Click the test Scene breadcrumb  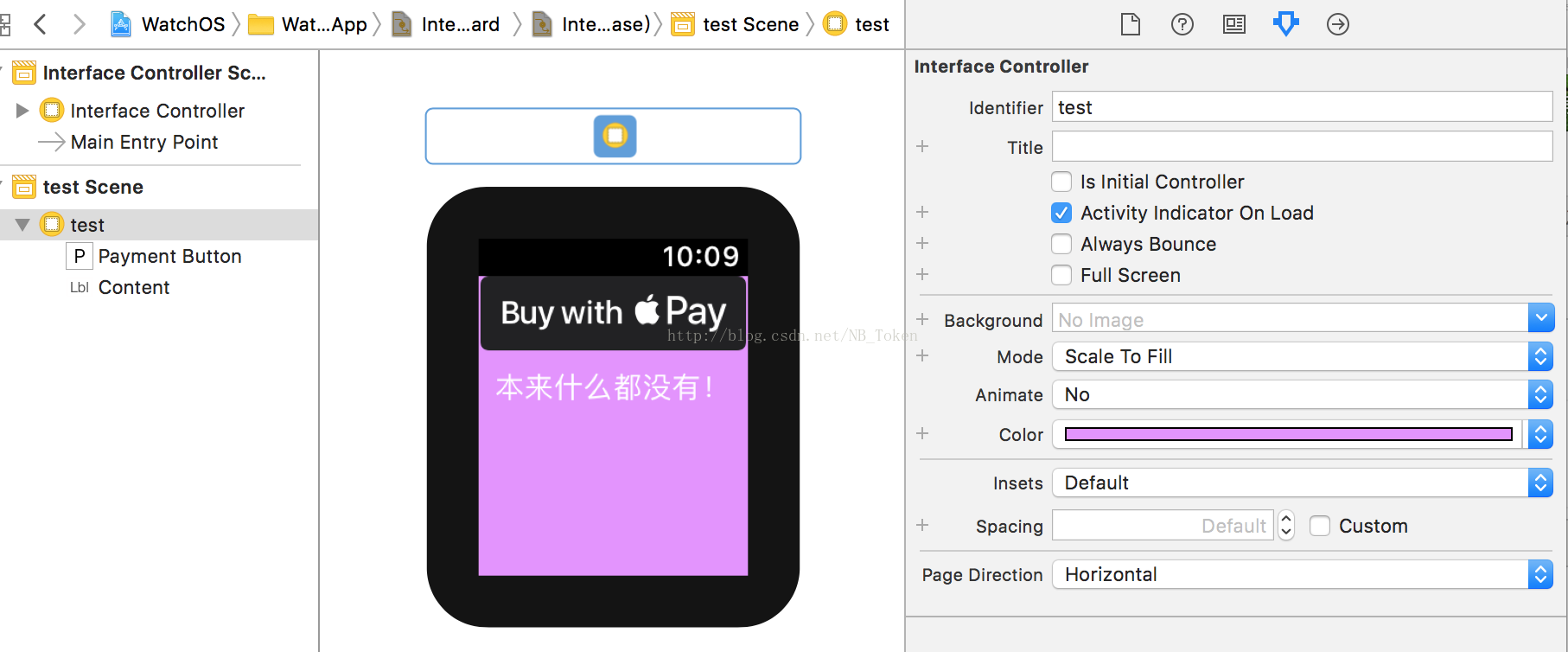(x=736, y=24)
